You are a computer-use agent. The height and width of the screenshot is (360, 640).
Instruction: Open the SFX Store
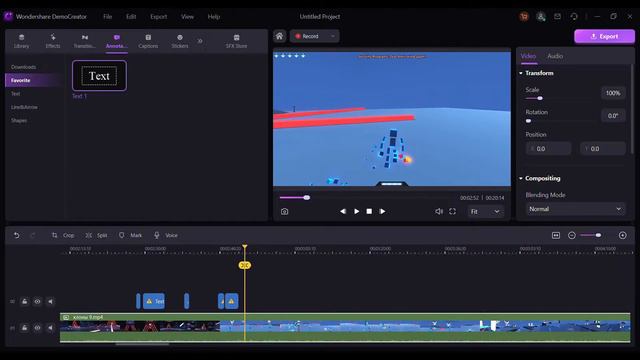(236, 41)
